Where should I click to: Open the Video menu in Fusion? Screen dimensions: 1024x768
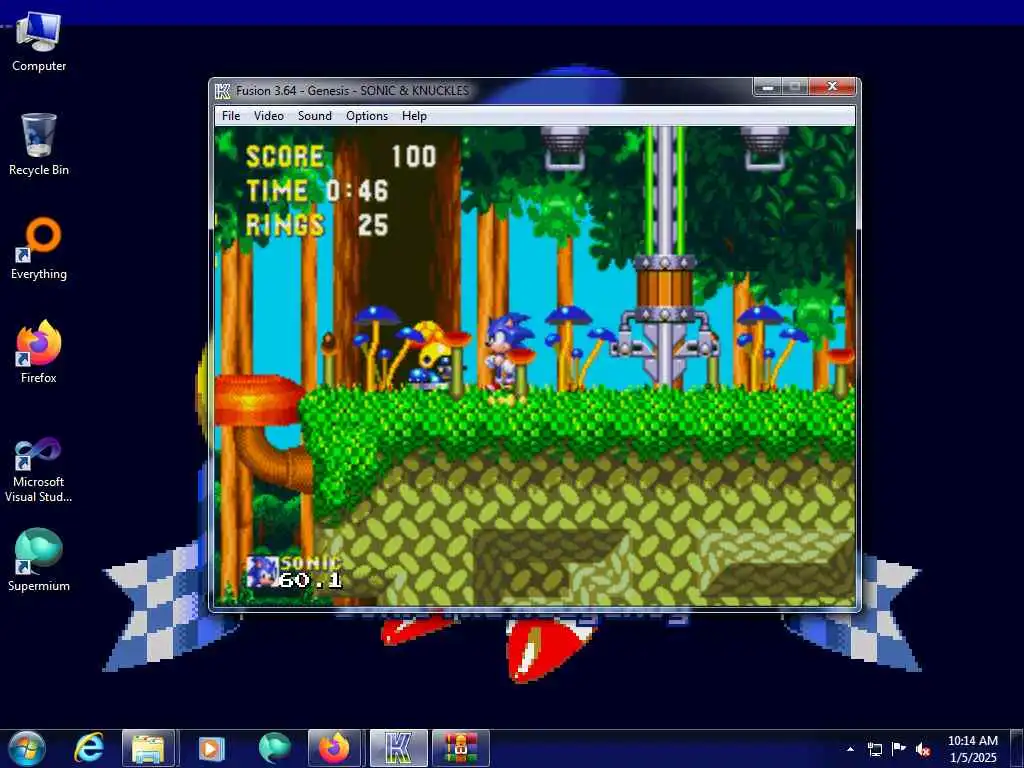[268, 116]
